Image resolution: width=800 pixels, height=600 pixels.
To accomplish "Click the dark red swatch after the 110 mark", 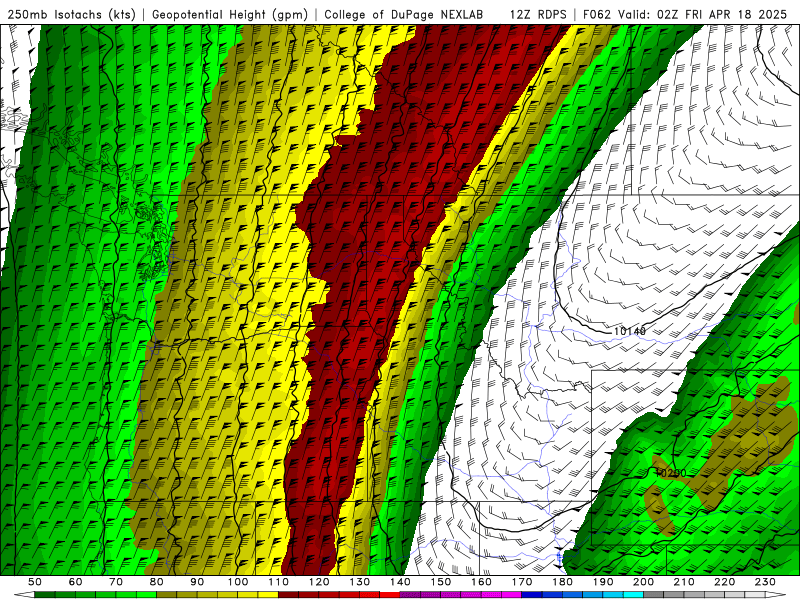I will 288,595.
